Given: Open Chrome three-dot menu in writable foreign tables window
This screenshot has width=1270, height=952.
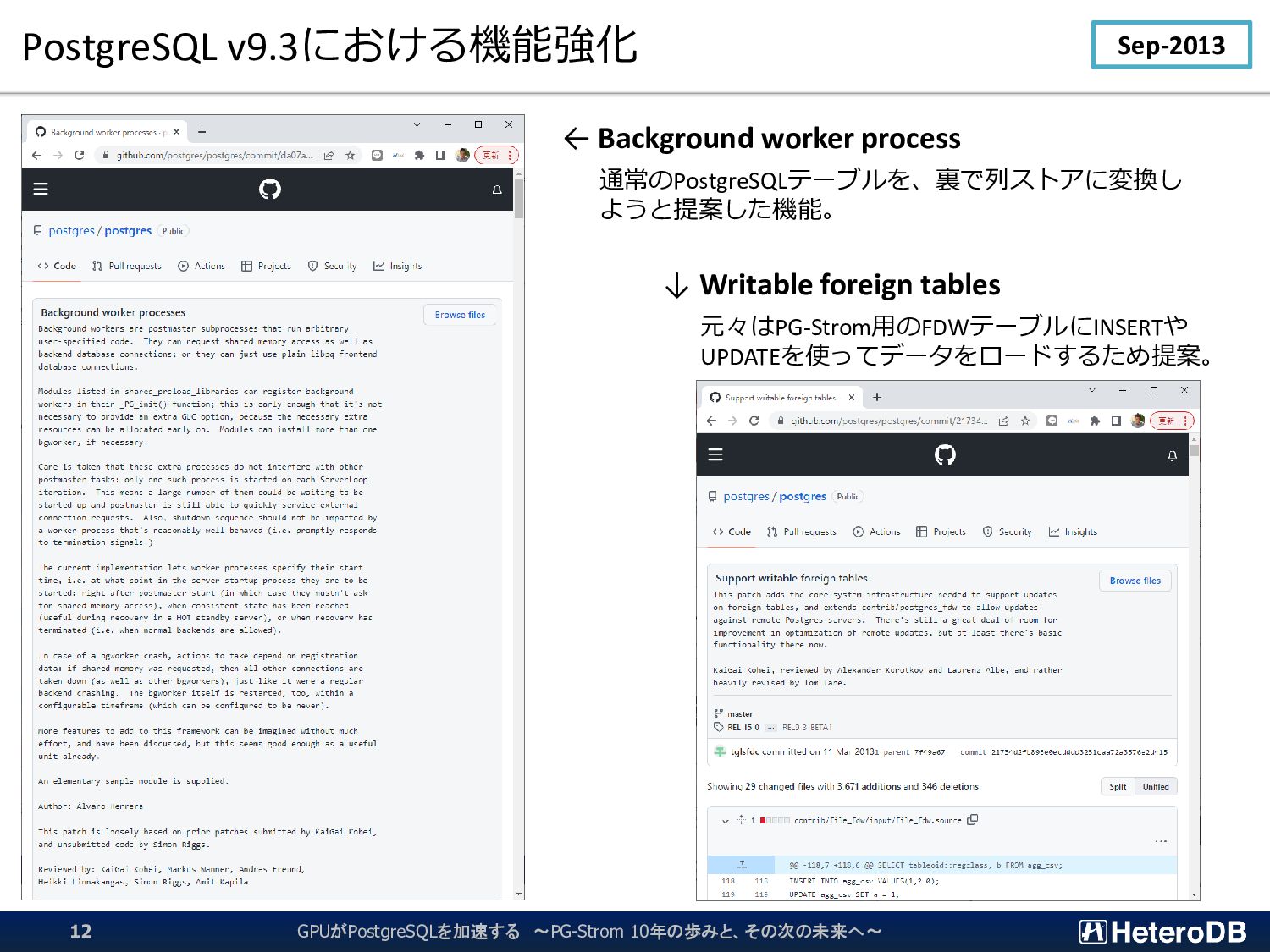Looking at the screenshot, I should tap(1186, 421).
